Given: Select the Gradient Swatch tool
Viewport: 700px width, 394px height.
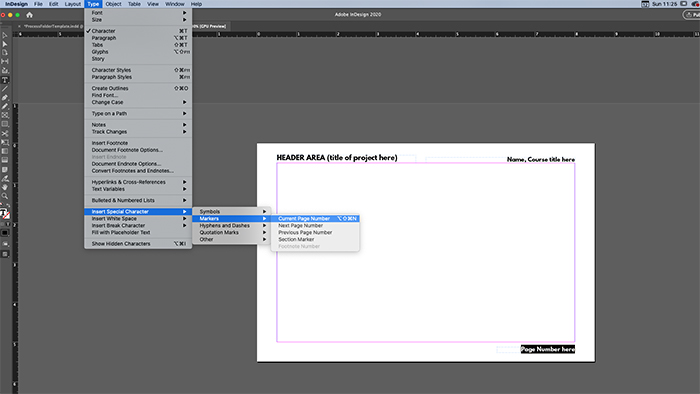Looking at the screenshot, I should [x=5, y=151].
